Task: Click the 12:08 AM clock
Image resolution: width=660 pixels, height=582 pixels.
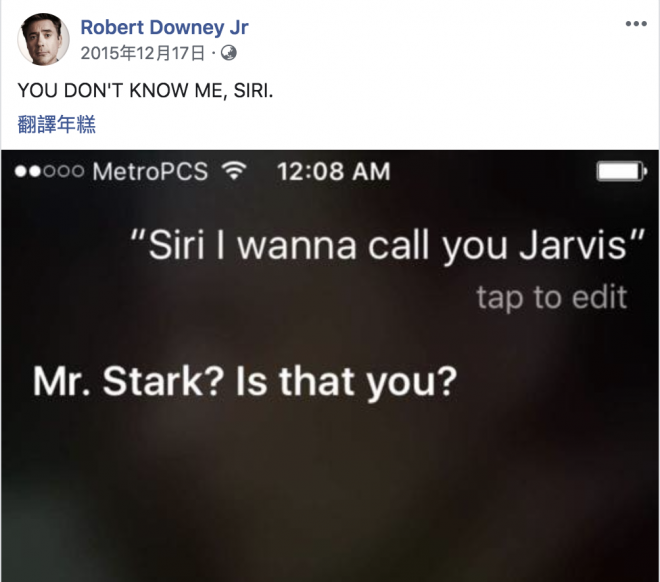Action: coord(334,171)
